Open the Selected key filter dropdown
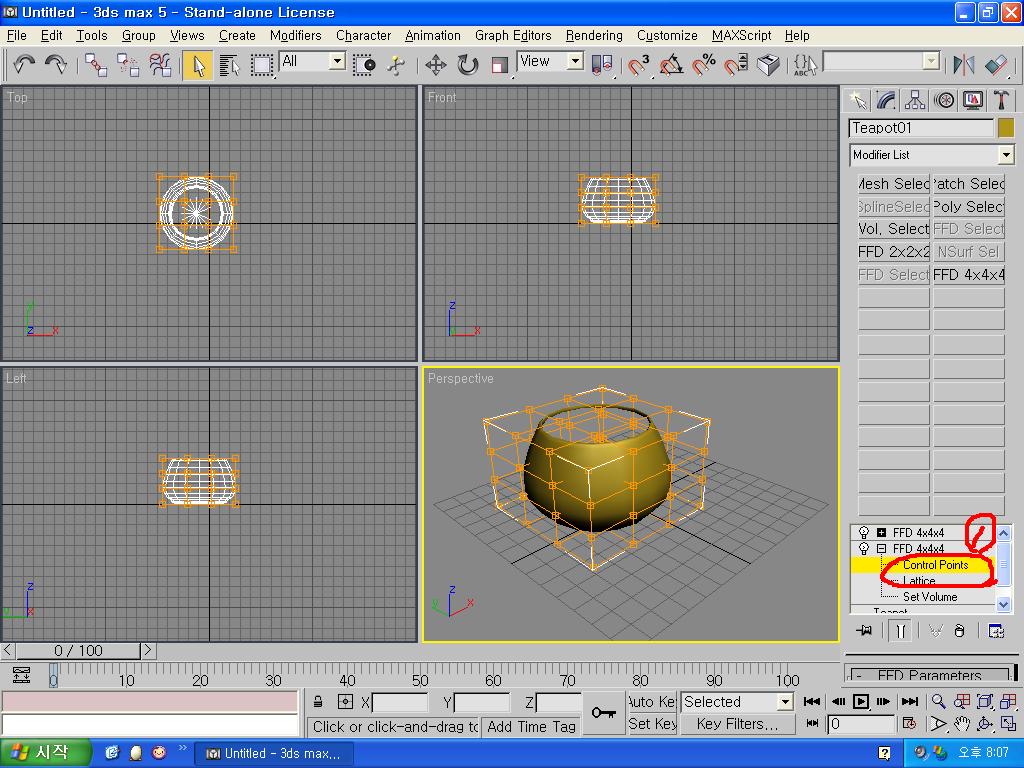This screenshot has height=768, width=1024. 785,702
